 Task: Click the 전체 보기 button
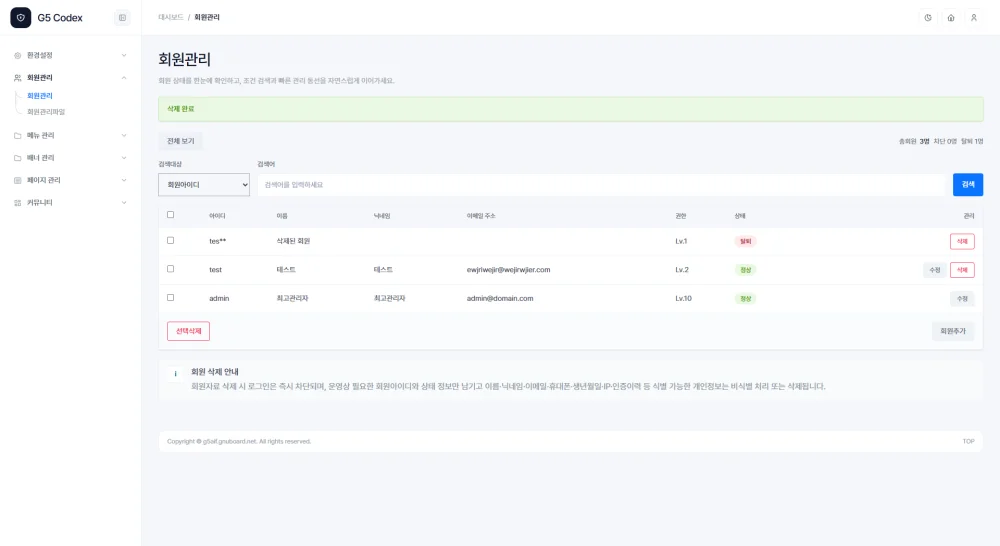tap(180, 141)
